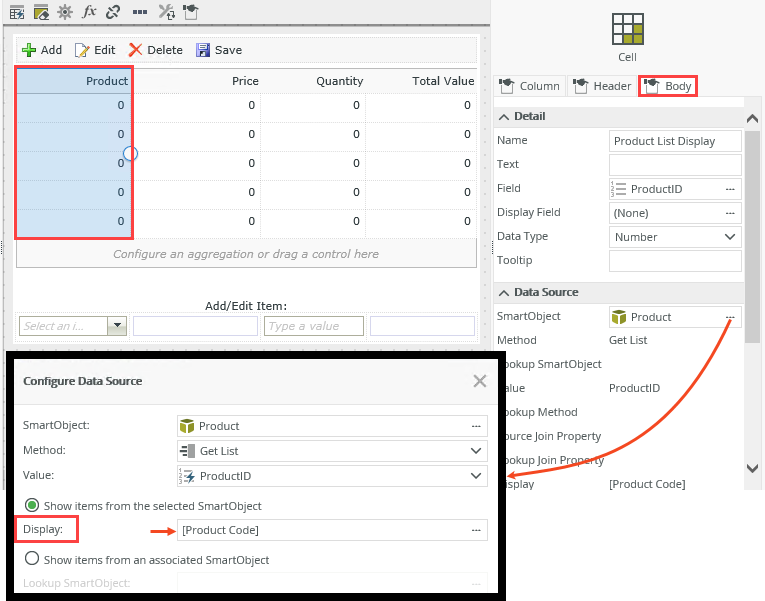765x601 pixels.
Task: Open the ellipsis for Display Field (None)
Action: pyautogui.click(x=730, y=213)
